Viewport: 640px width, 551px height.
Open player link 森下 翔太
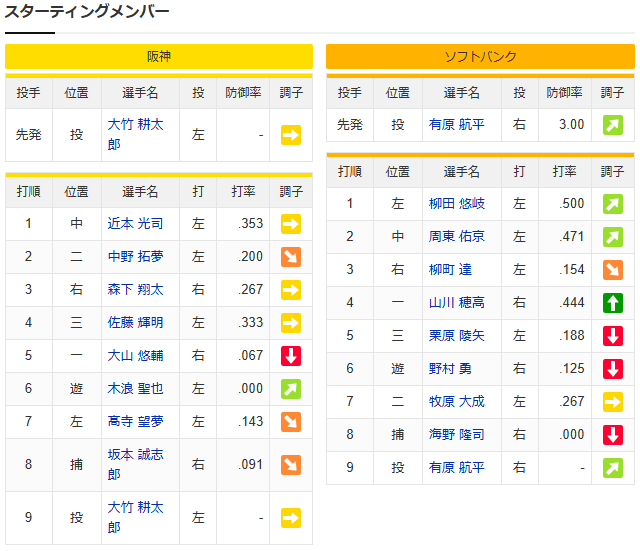click(135, 290)
